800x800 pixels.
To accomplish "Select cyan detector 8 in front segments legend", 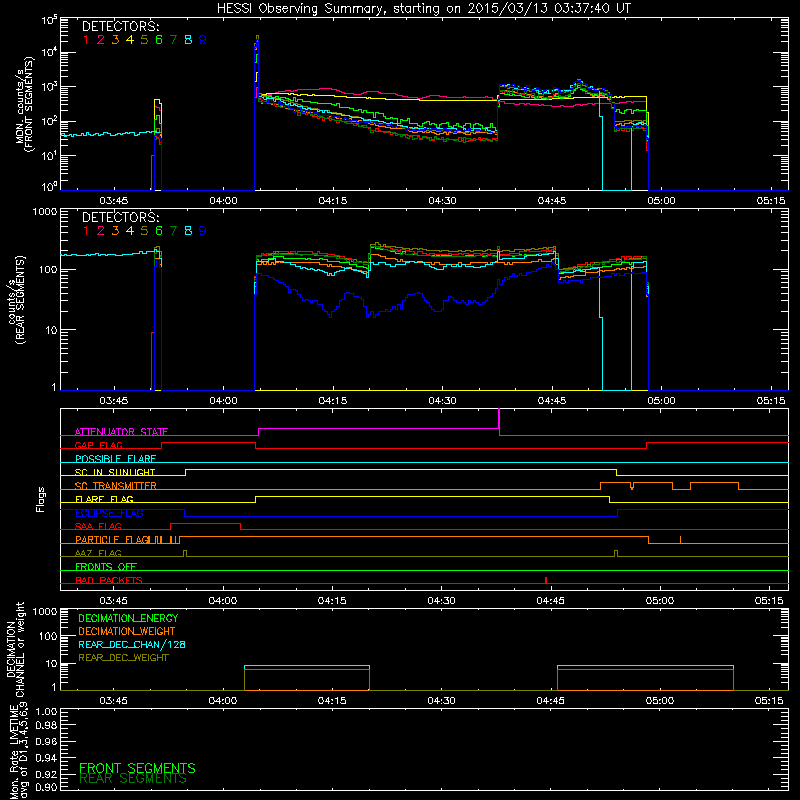I will [188, 40].
